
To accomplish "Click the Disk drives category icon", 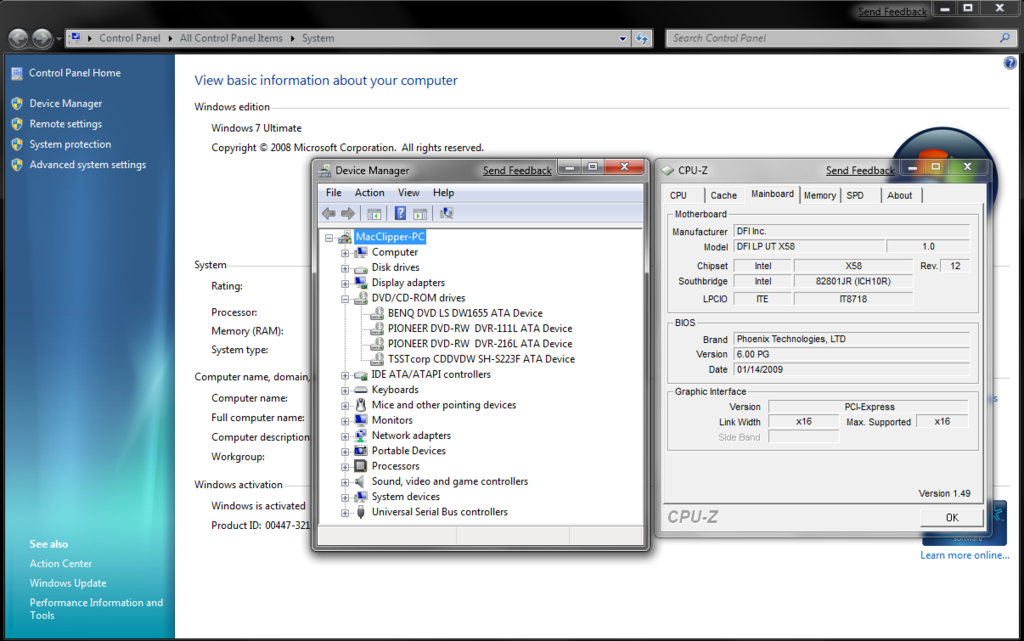I will 360,268.
